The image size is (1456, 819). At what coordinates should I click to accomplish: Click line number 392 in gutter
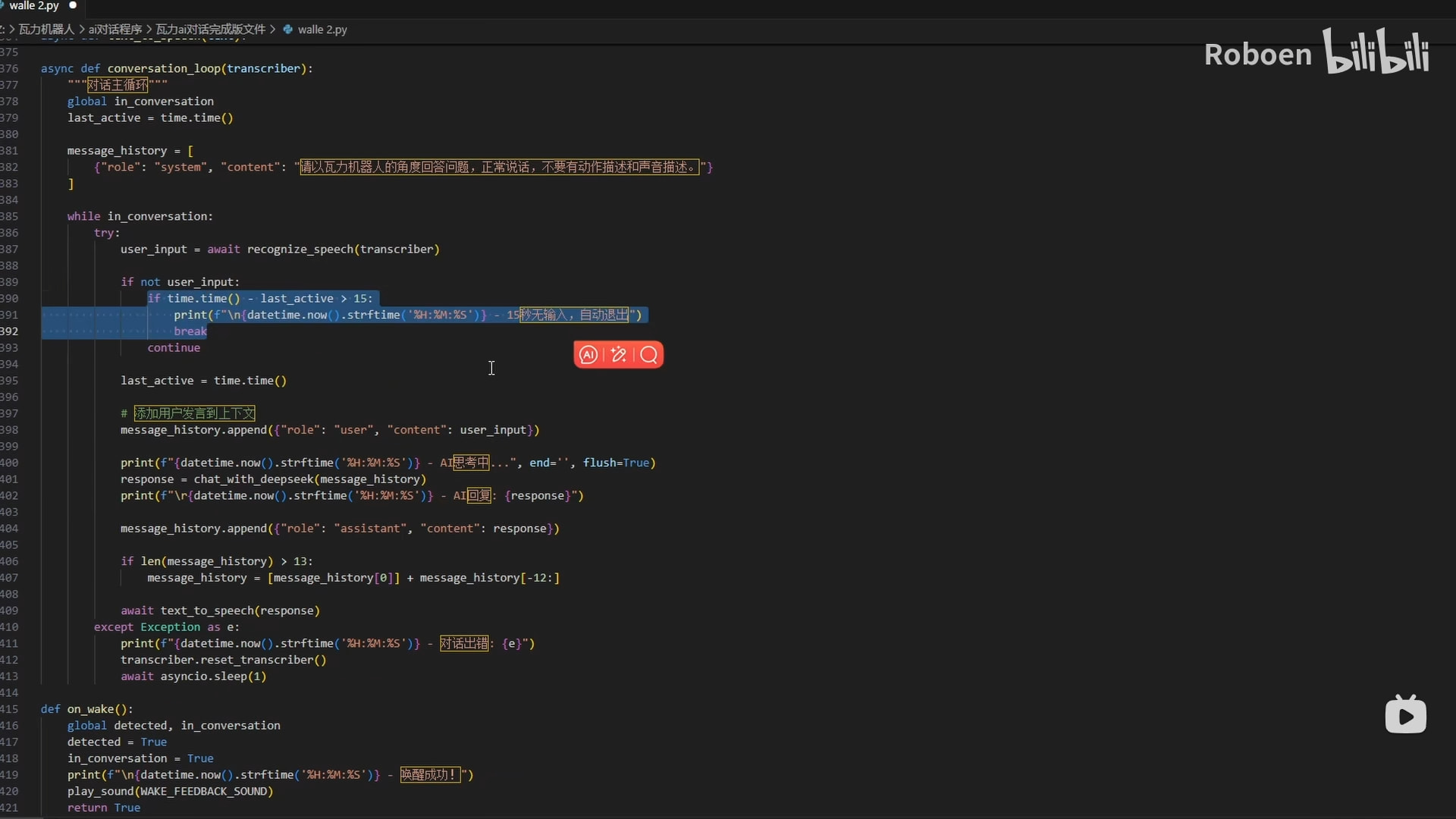click(x=9, y=331)
